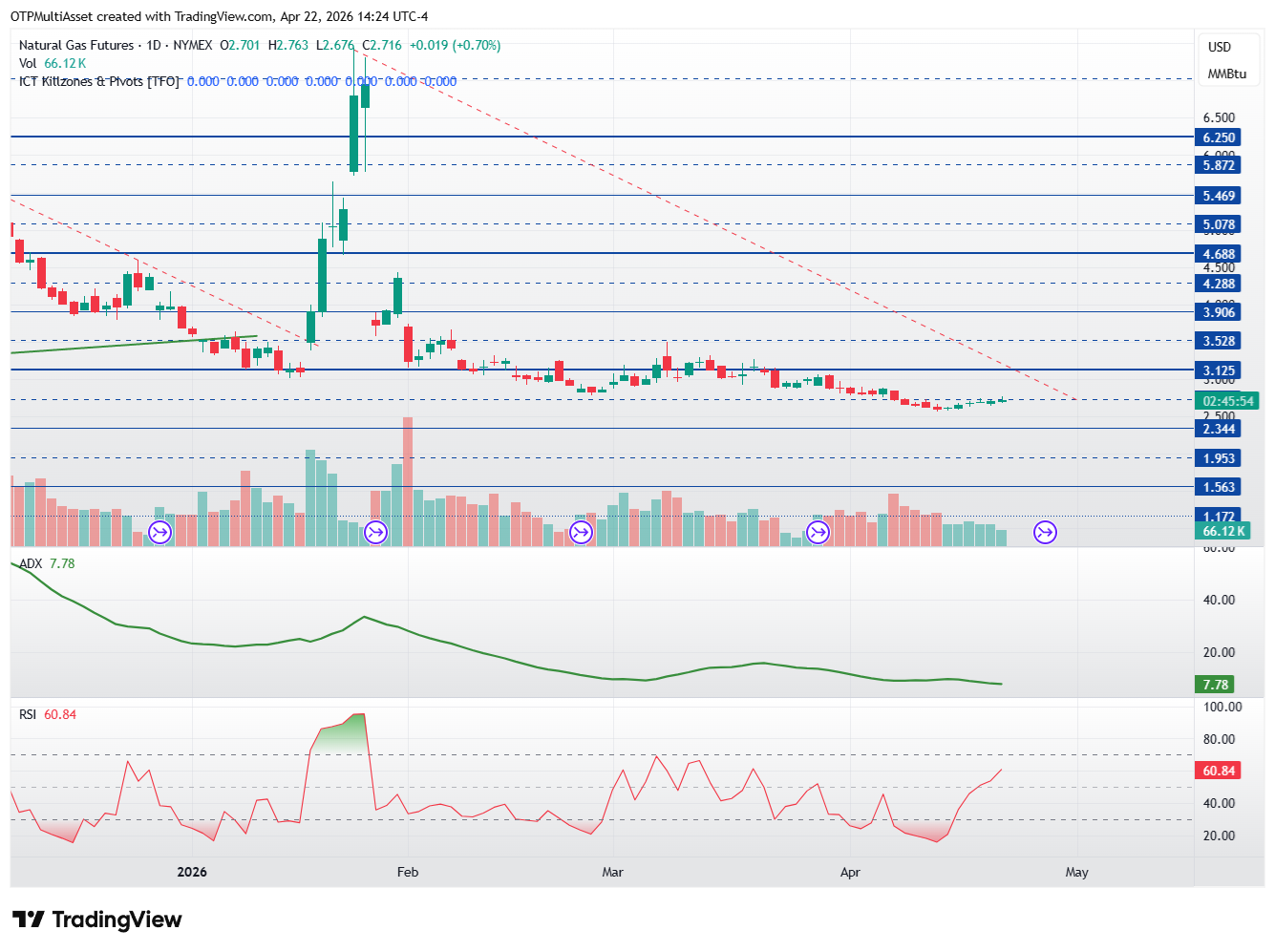The width and height of the screenshot is (1275, 952).
Task: Click the contract rollover marker before 2026
Action: pos(159,532)
